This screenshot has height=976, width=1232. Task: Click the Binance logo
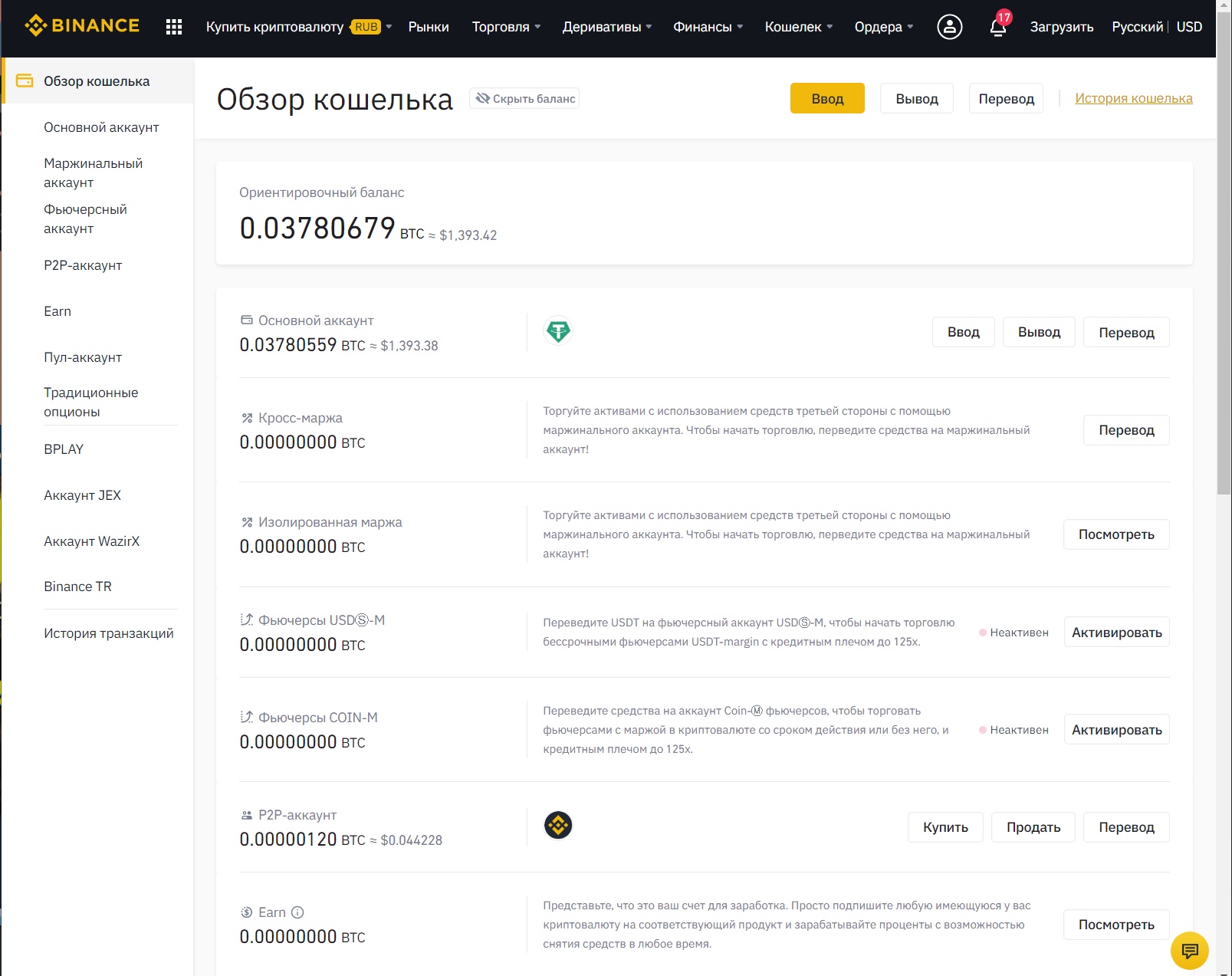[x=82, y=26]
